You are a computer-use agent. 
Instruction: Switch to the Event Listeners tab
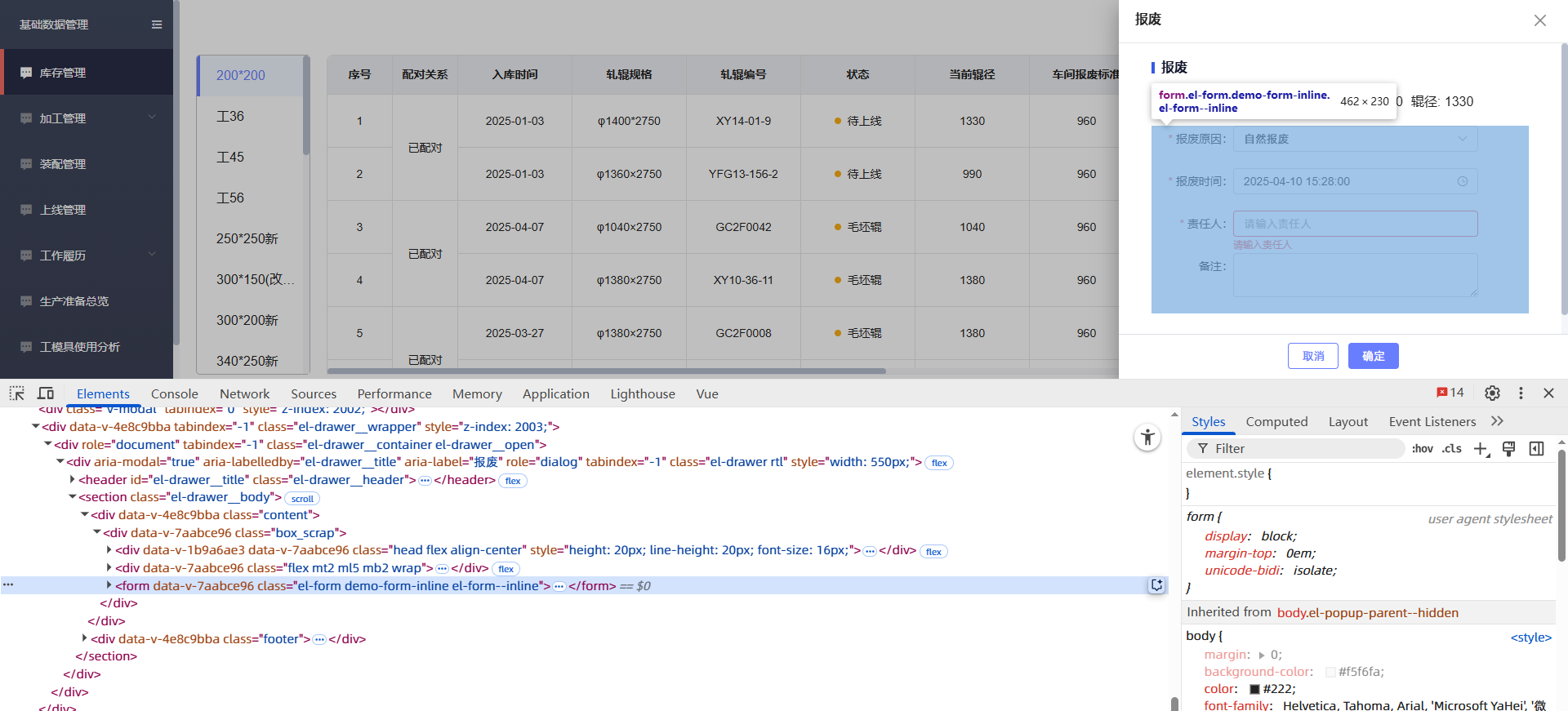tap(1432, 421)
